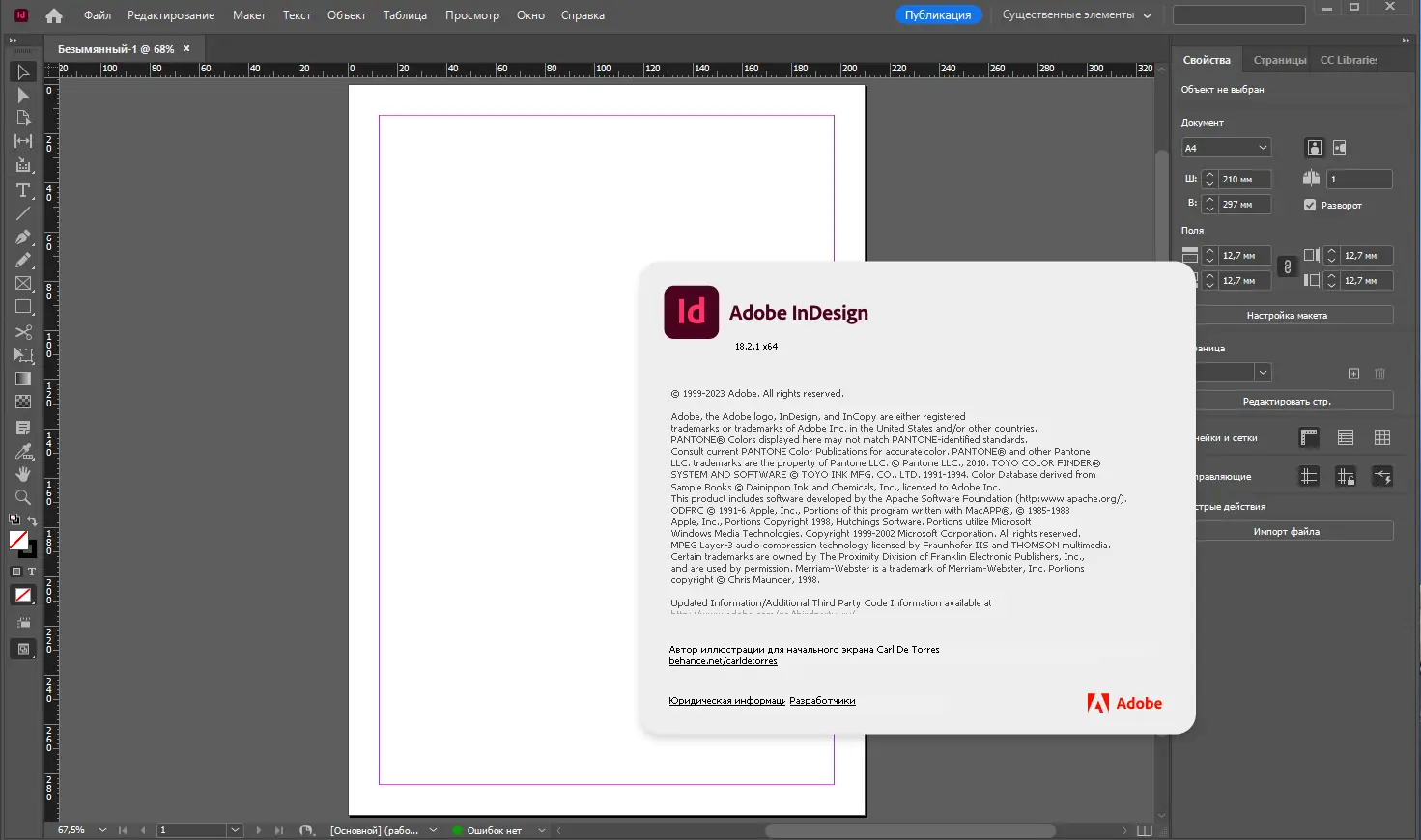Select the Rectangle Frame tool
Viewport: 1421px width, 840px height.
pyautogui.click(x=22, y=283)
